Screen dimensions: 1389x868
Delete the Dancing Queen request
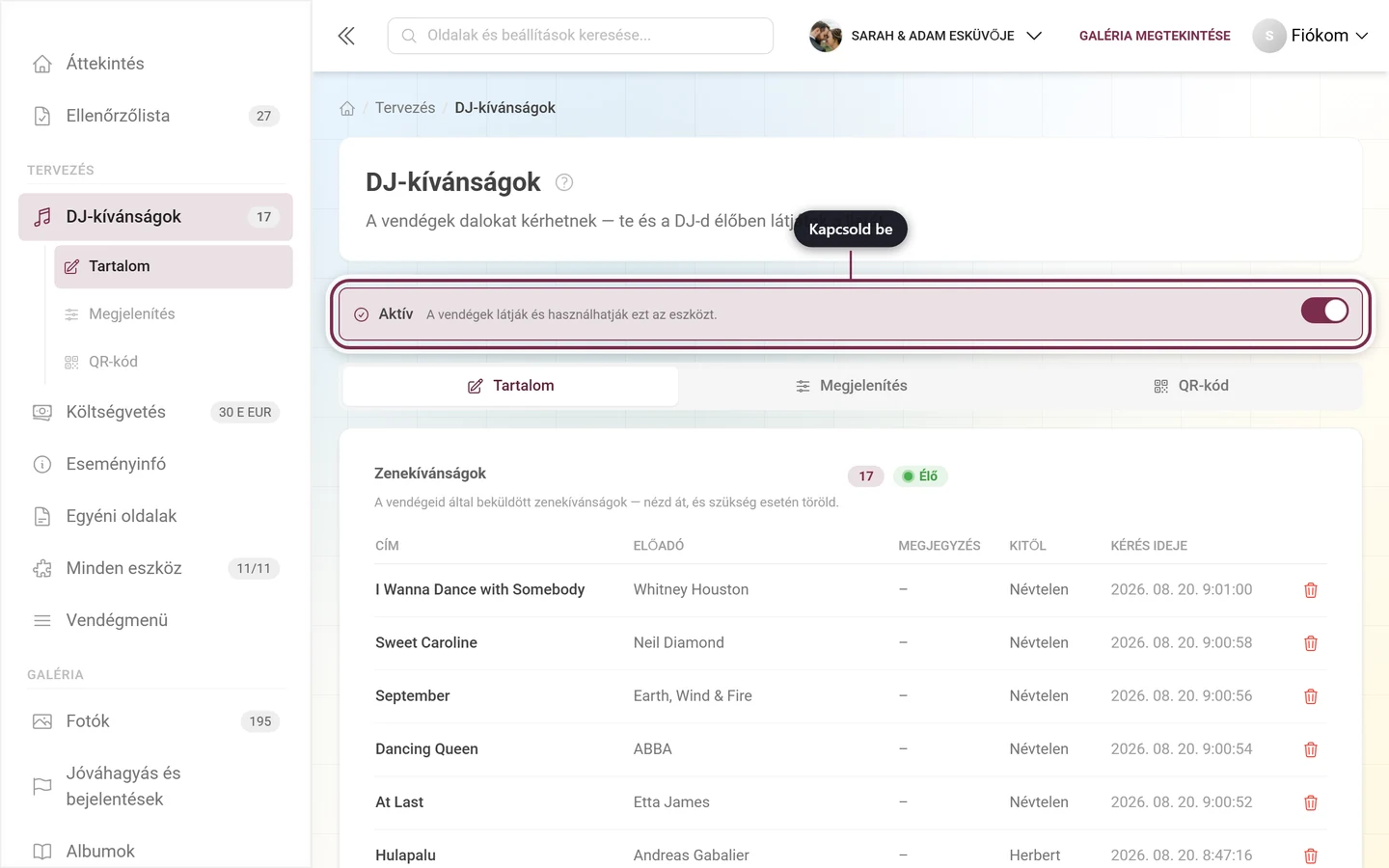click(x=1311, y=749)
